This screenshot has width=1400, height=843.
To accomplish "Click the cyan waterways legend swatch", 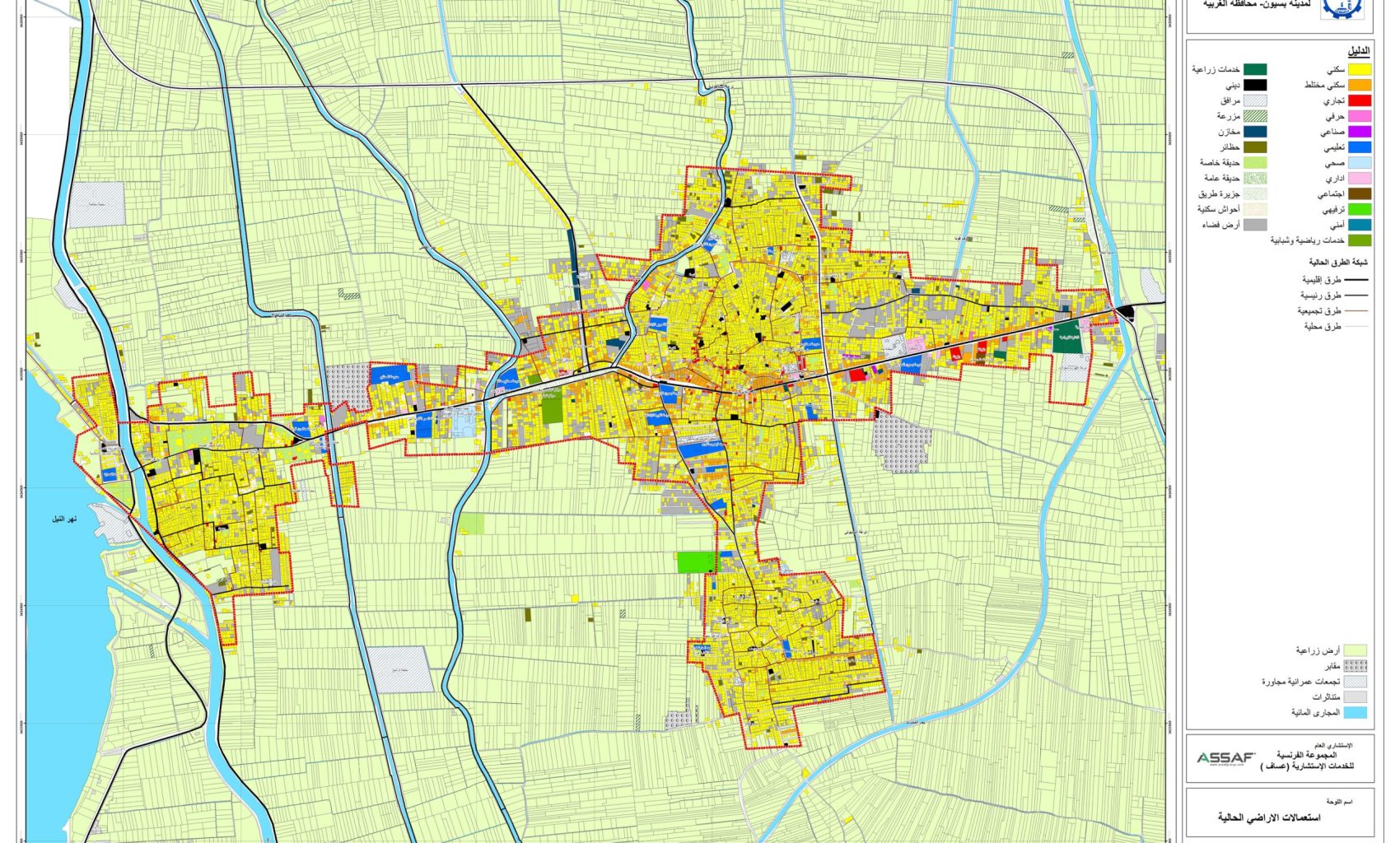I will (1355, 713).
